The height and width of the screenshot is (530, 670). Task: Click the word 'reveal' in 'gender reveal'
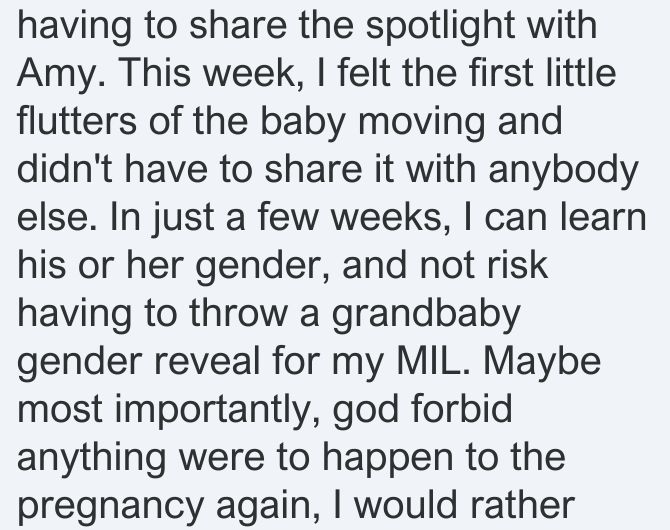coord(207,361)
